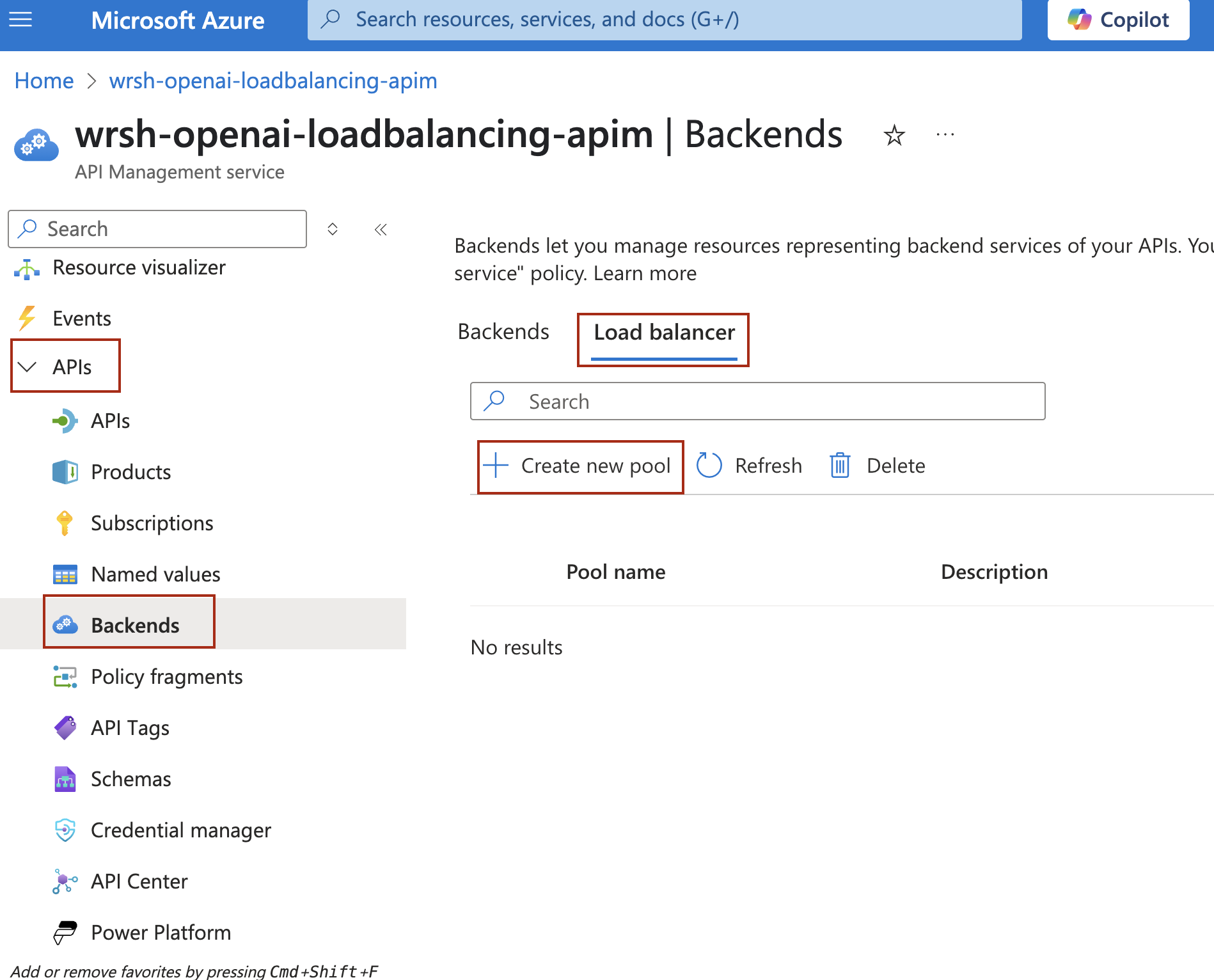Click the Subscriptions label in sidebar

152,523
